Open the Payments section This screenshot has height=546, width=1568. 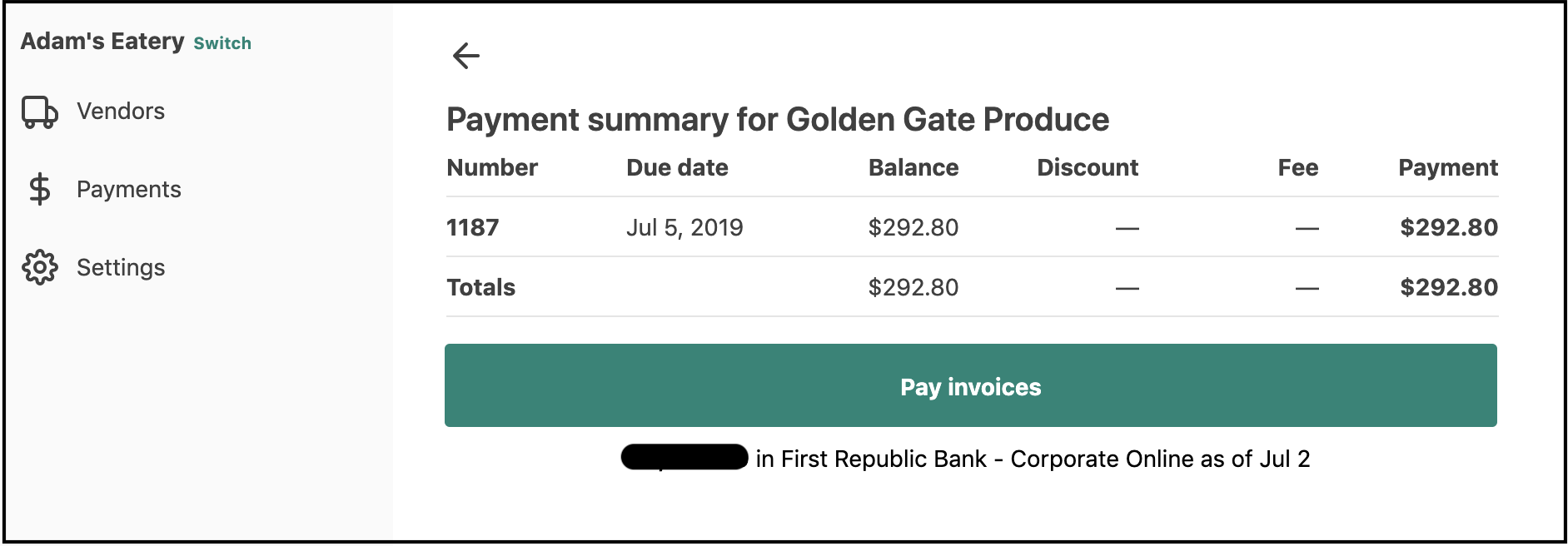pyautogui.click(x=129, y=189)
